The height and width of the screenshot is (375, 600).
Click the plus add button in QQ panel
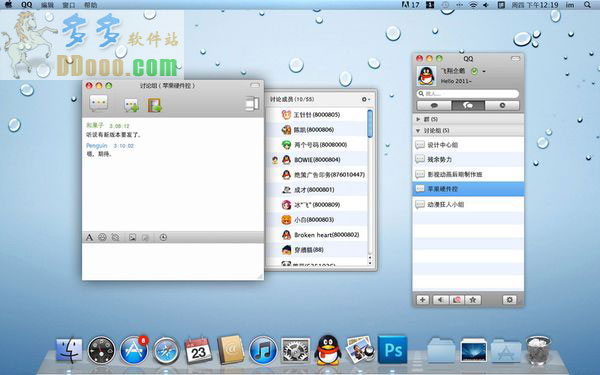422,300
